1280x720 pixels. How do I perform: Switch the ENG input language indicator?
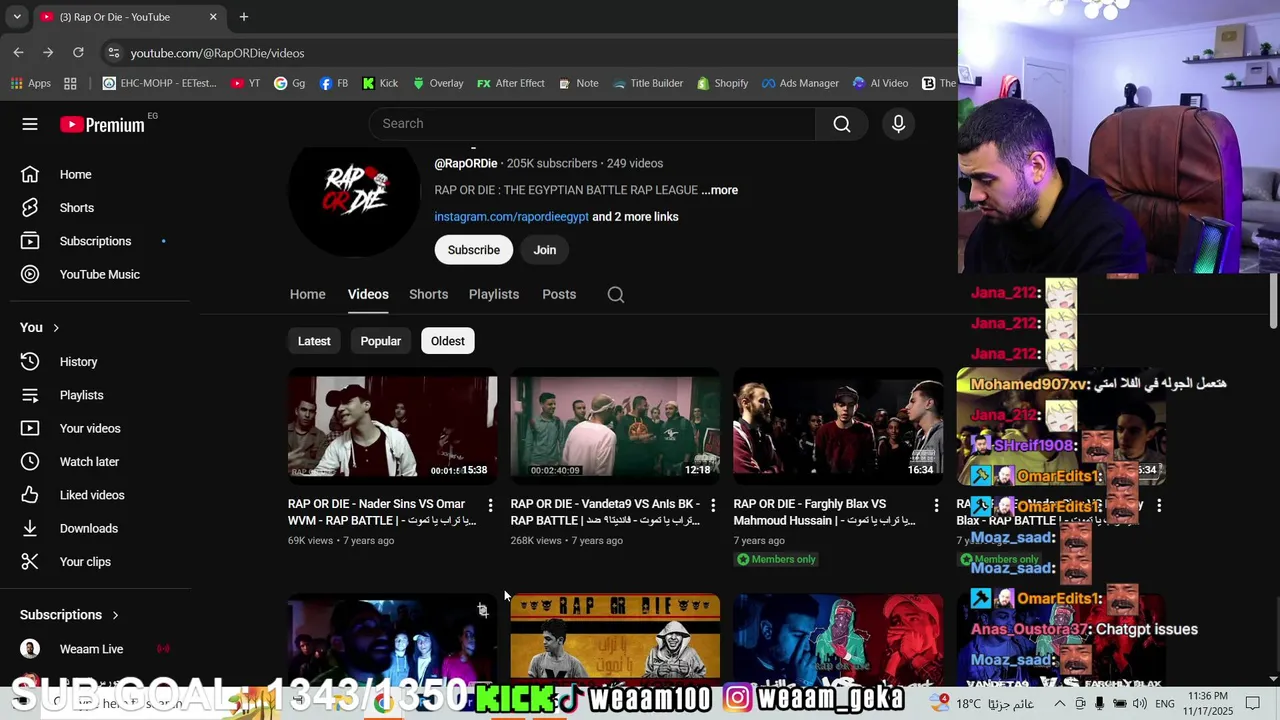click(x=1165, y=704)
